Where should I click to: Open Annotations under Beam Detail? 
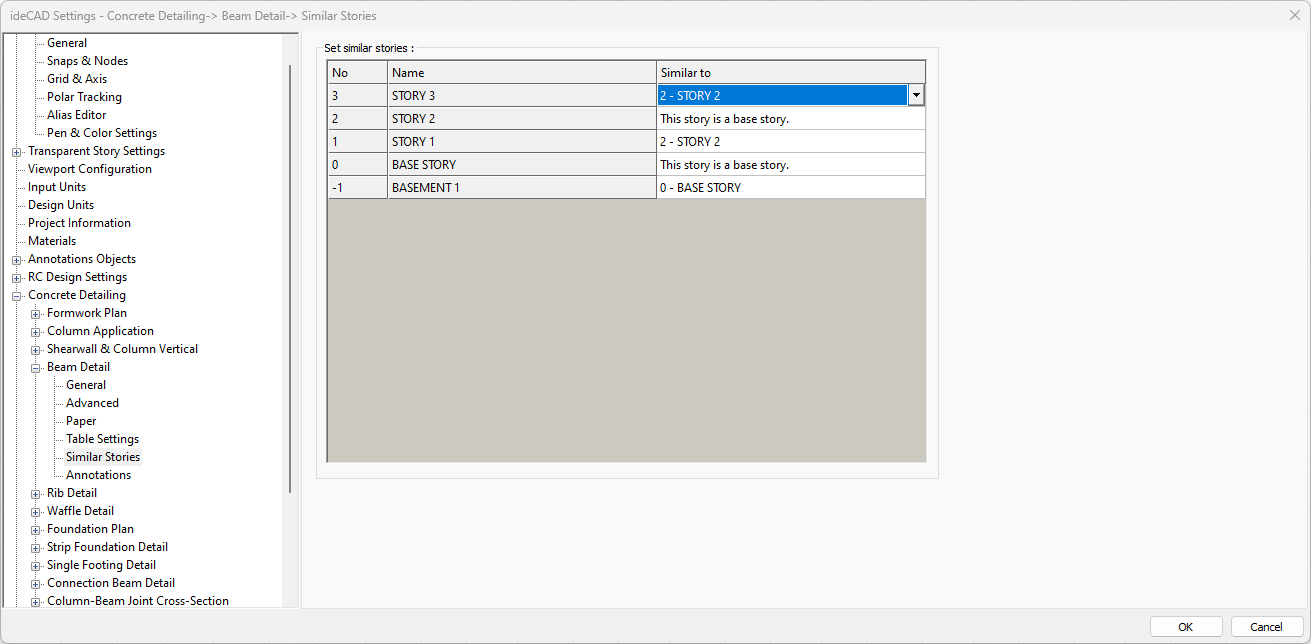[x=98, y=475]
